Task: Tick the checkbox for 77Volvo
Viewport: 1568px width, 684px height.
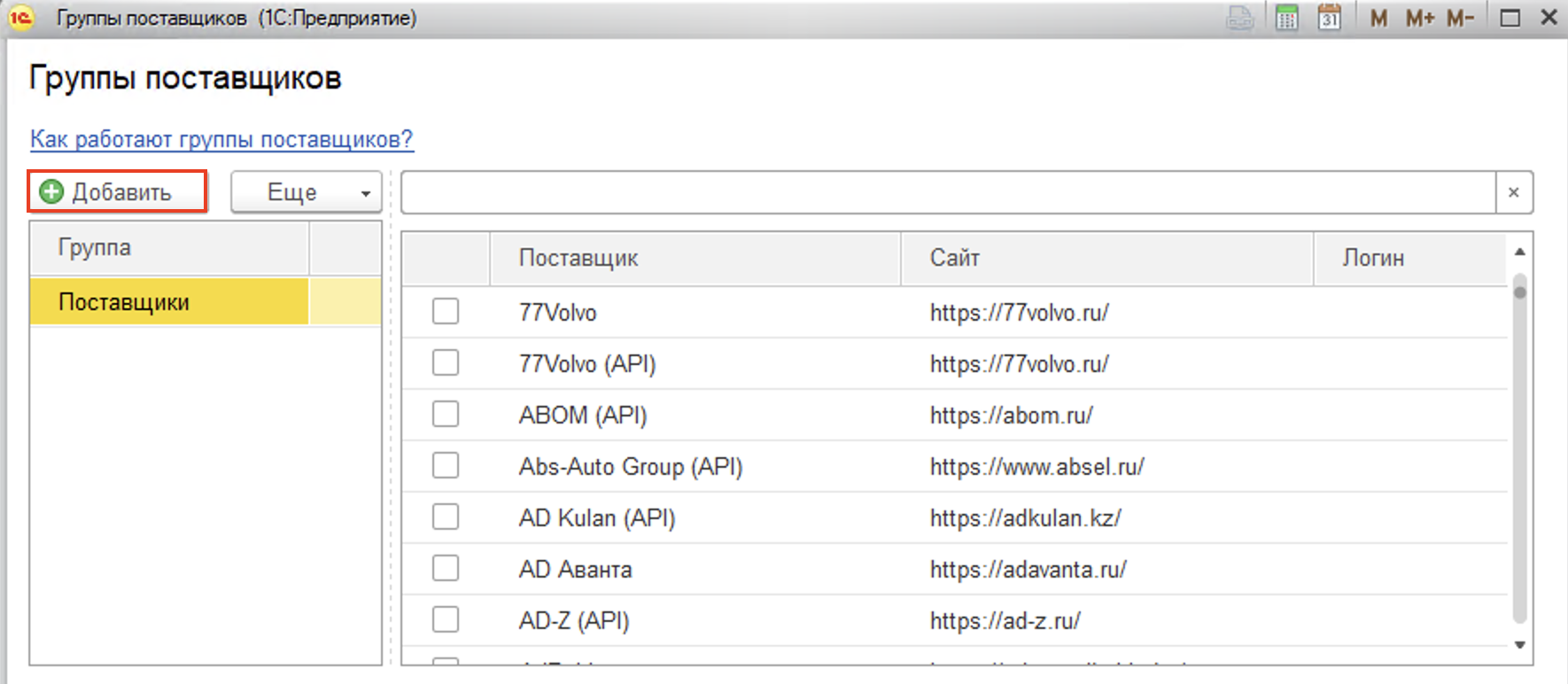Action: (446, 311)
